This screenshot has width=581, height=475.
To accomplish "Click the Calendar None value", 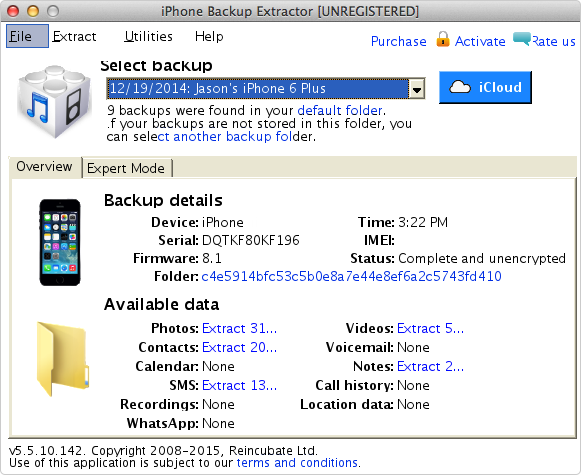I will (x=218, y=366).
